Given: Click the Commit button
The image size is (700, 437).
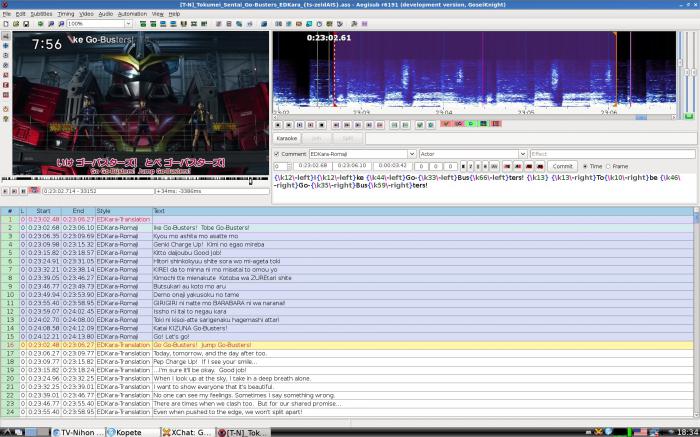Looking at the screenshot, I should 562,166.
